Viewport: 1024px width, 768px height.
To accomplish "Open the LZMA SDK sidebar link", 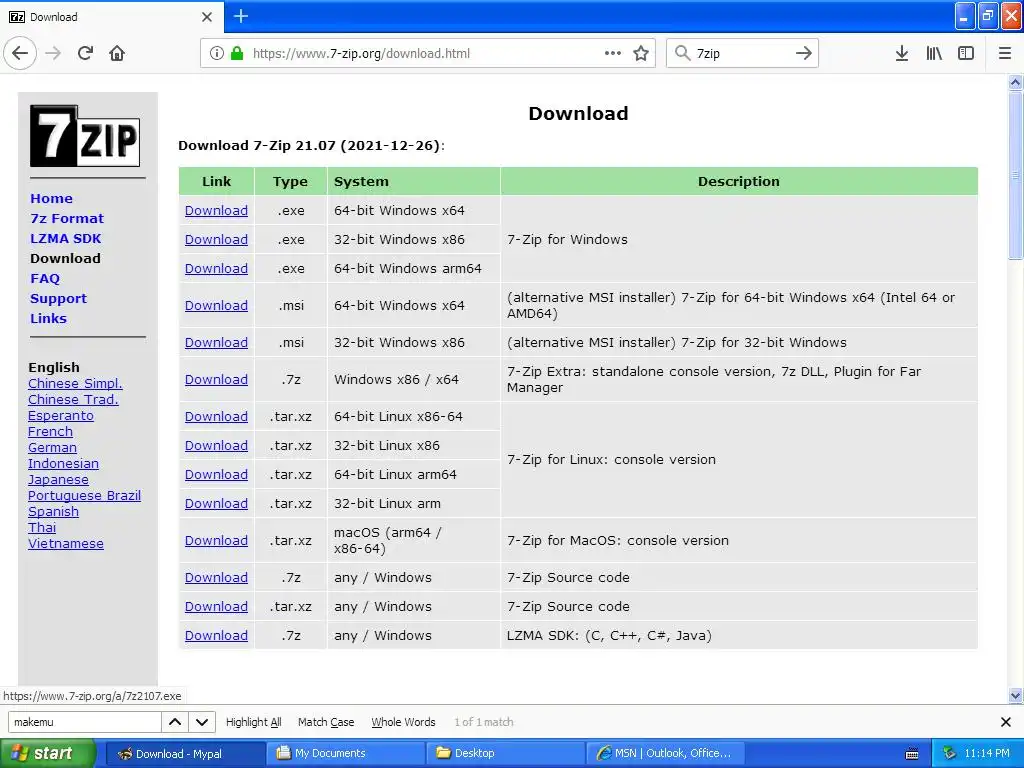I will tap(65, 238).
